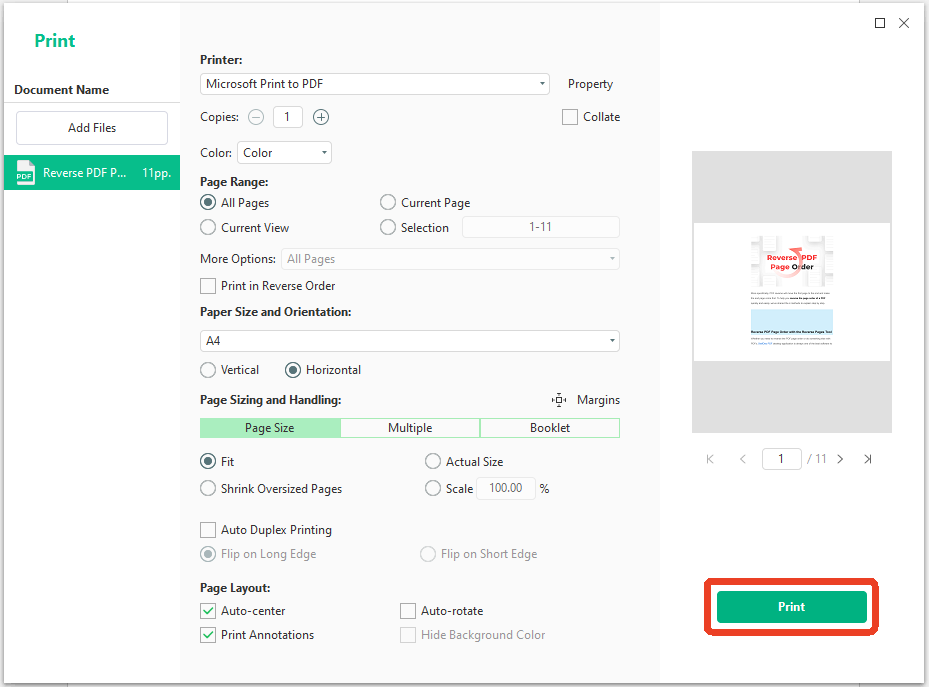Select the Current Page radio button
The image size is (929, 687).
click(387, 203)
